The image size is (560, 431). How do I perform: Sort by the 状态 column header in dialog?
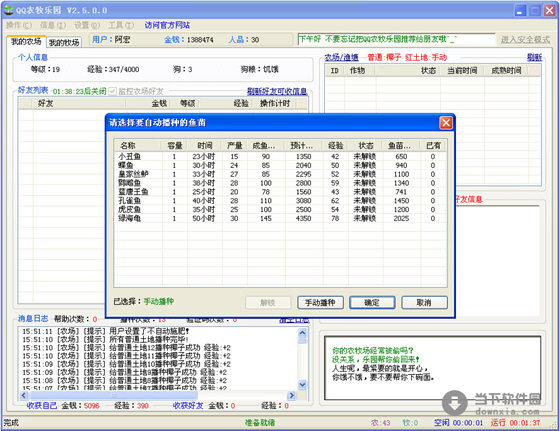(x=366, y=146)
